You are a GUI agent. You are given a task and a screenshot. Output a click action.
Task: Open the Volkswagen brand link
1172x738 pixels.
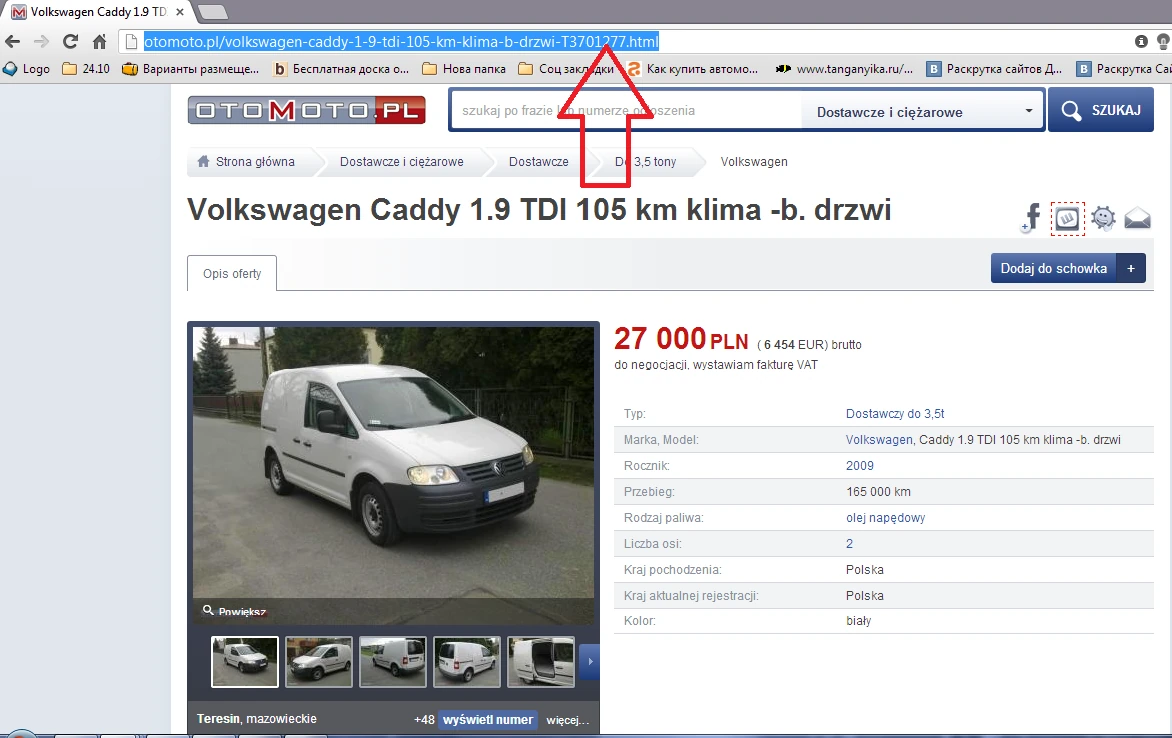tap(879, 439)
